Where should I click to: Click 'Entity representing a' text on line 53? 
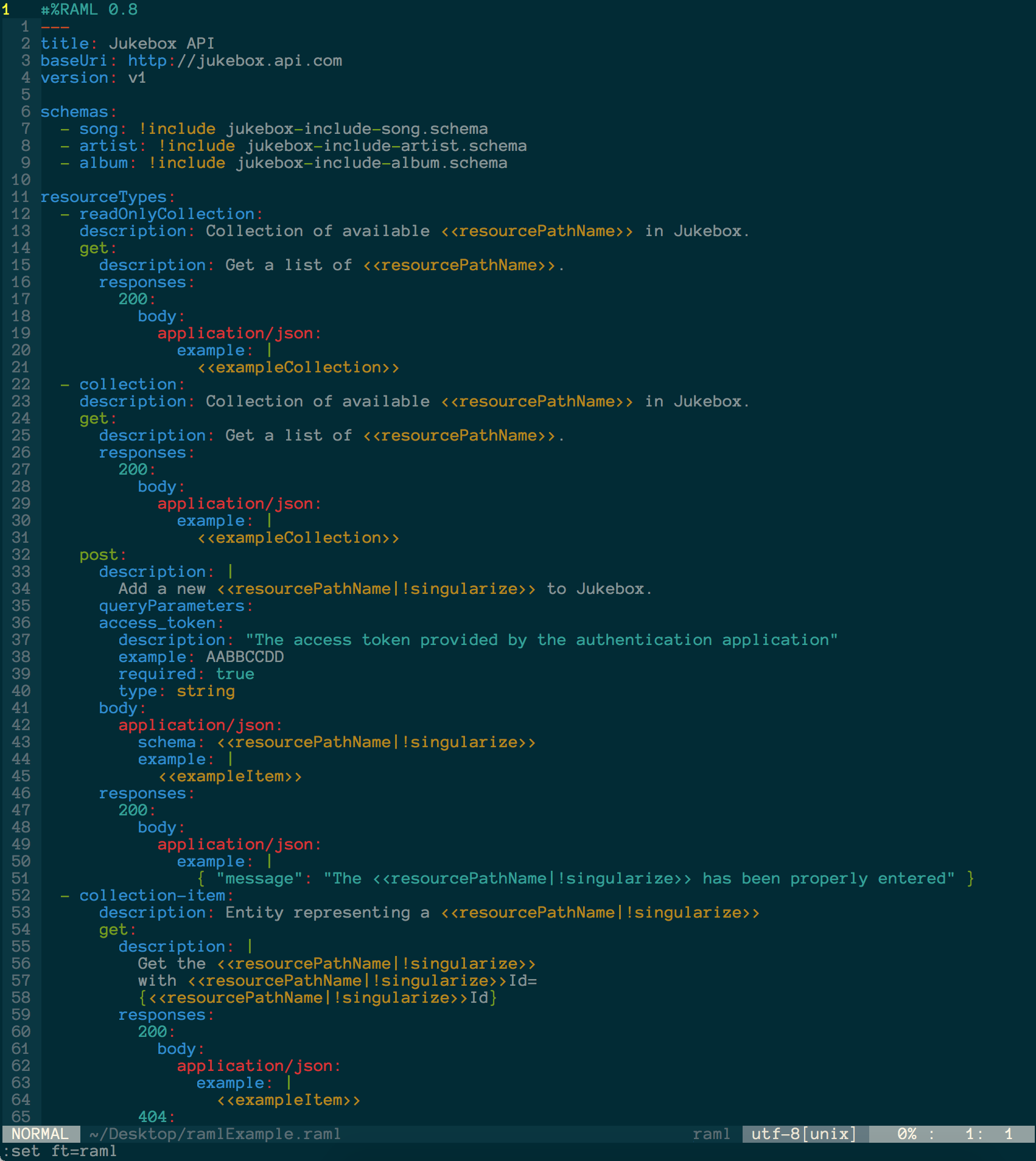click(x=327, y=912)
